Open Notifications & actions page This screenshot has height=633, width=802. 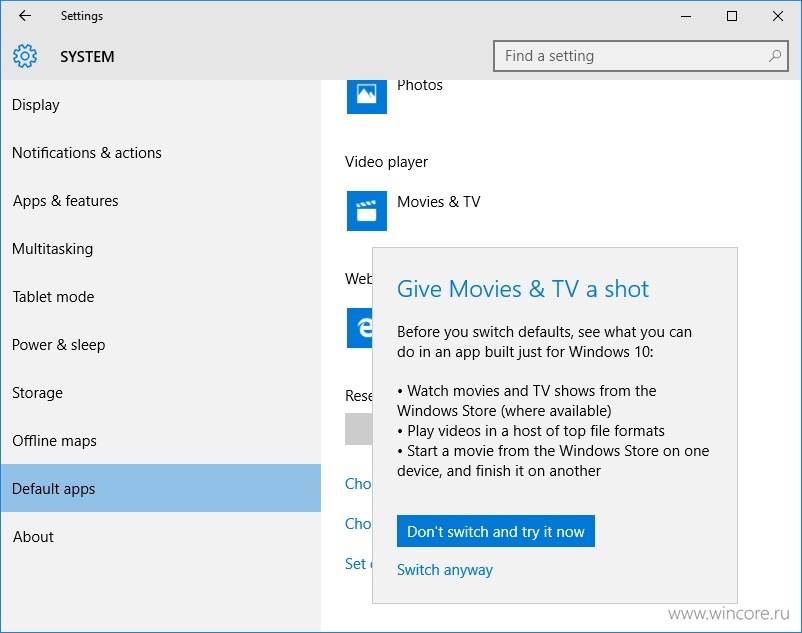(x=161, y=153)
